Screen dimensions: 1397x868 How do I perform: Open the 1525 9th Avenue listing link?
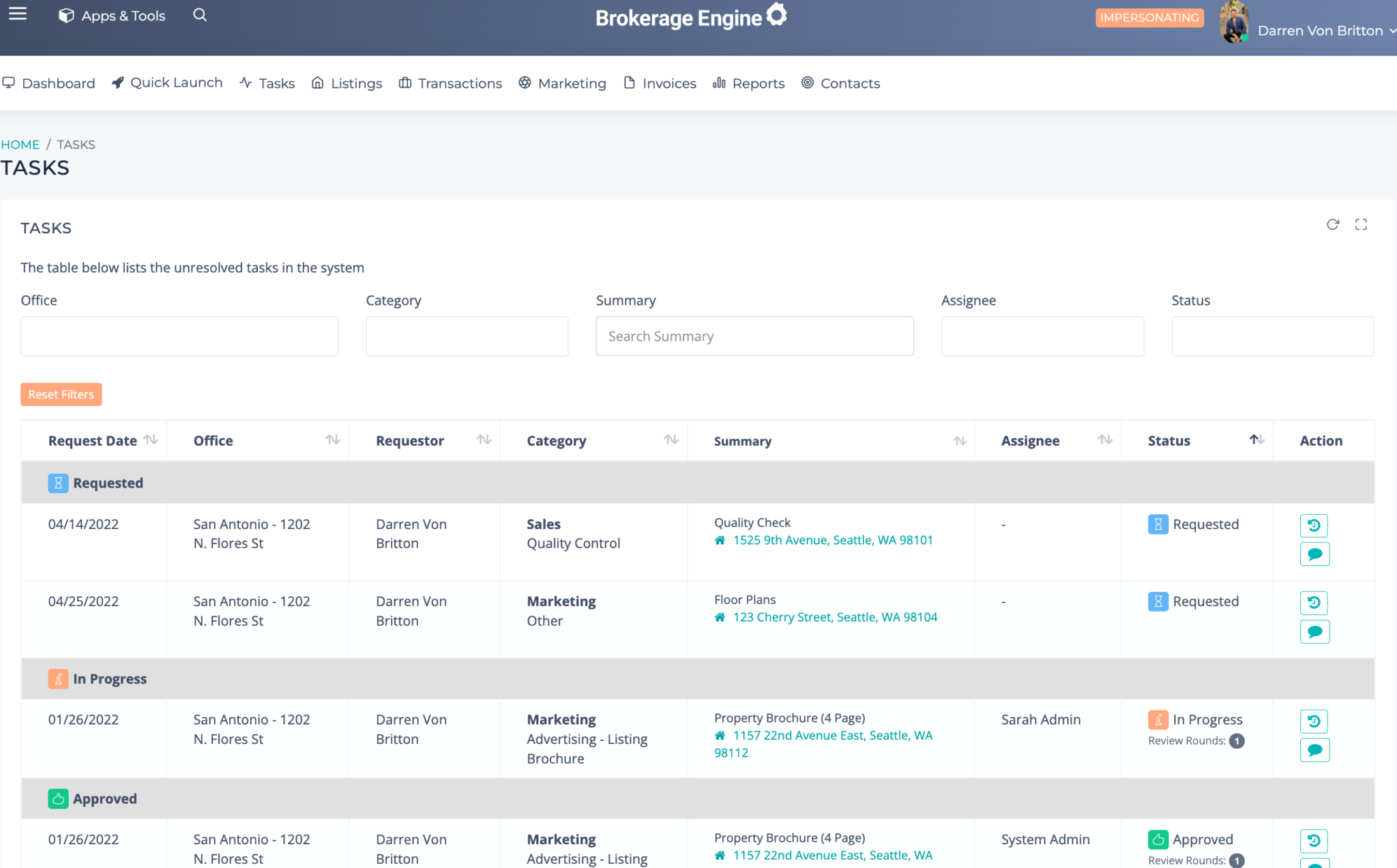tap(833, 539)
